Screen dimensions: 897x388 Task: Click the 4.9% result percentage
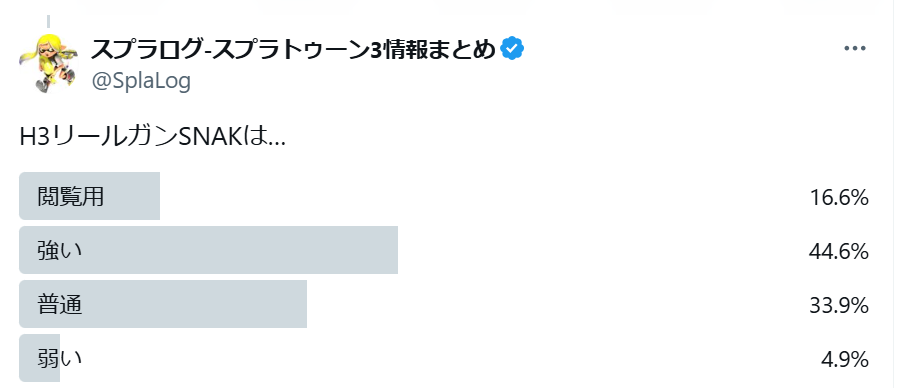[845, 360]
